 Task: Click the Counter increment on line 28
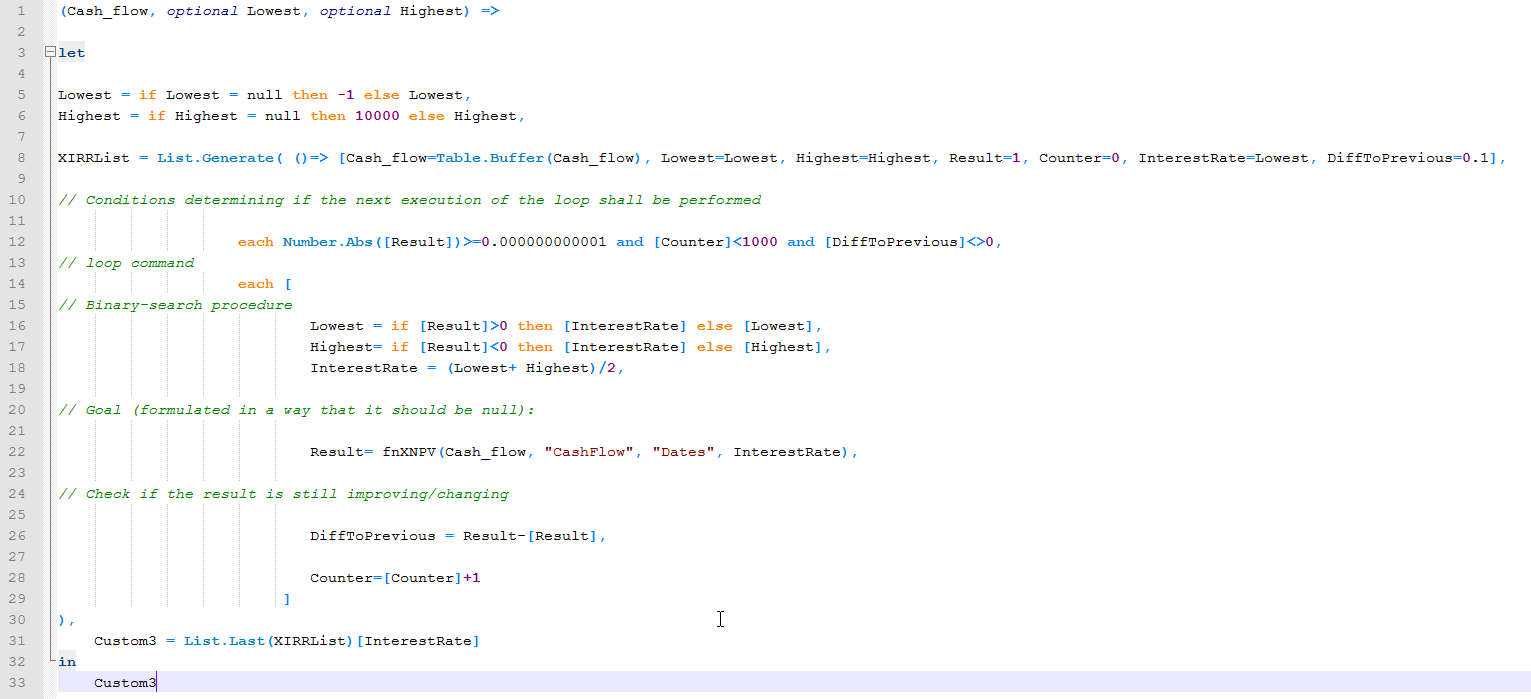click(395, 578)
